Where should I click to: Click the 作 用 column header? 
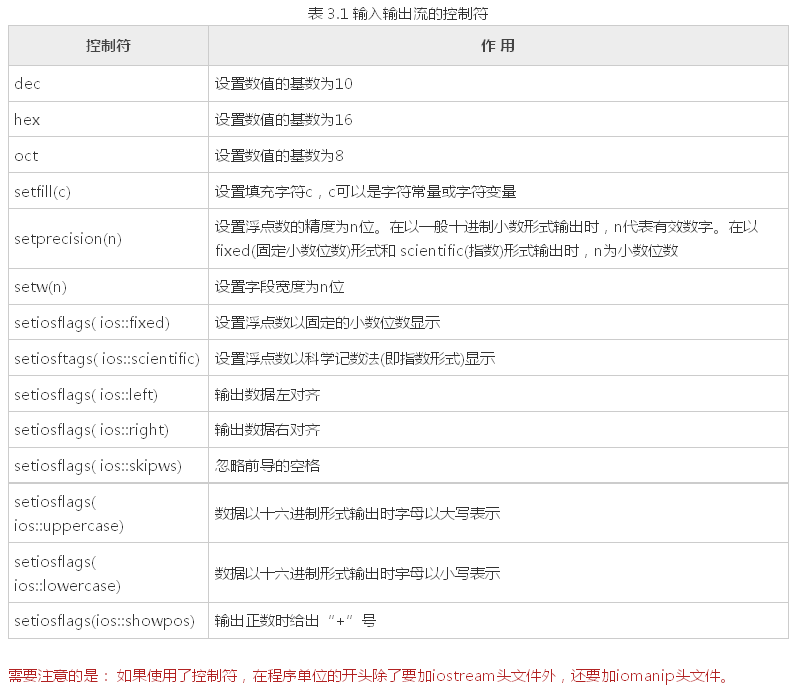pyautogui.click(x=497, y=46)
